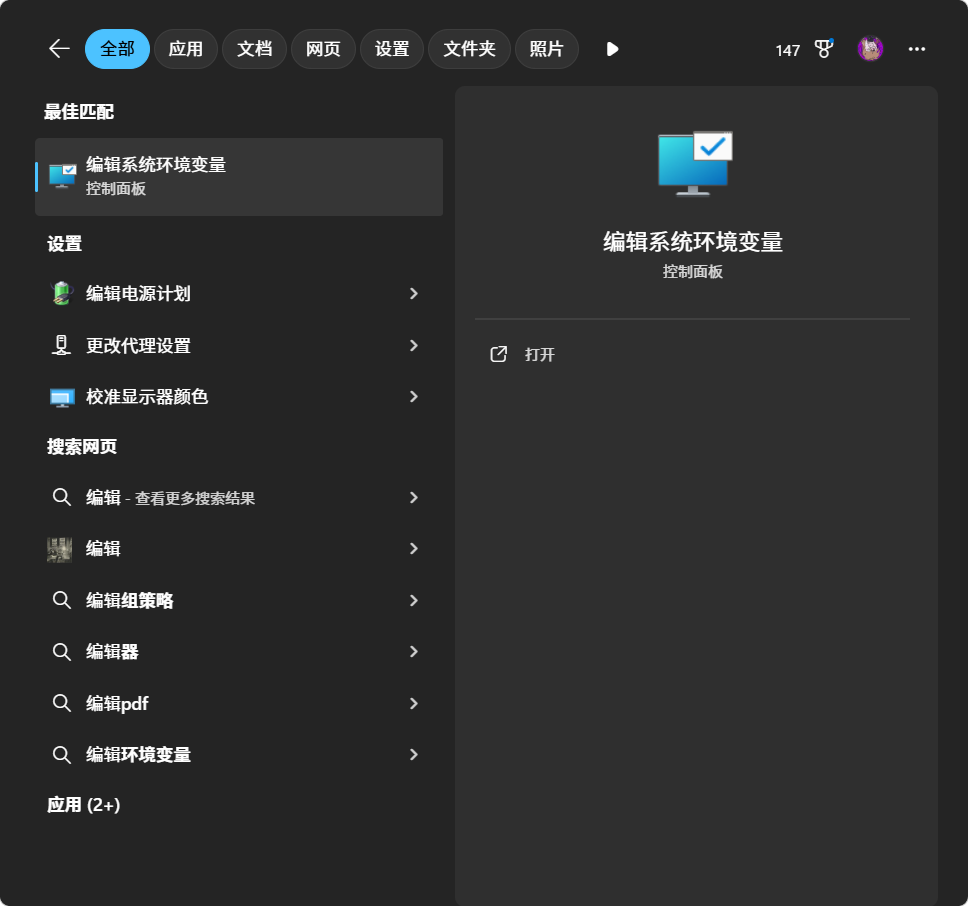968x906 pixels.
Task: Open the three-dot more options menu
Action: click(x=917, y=49)
